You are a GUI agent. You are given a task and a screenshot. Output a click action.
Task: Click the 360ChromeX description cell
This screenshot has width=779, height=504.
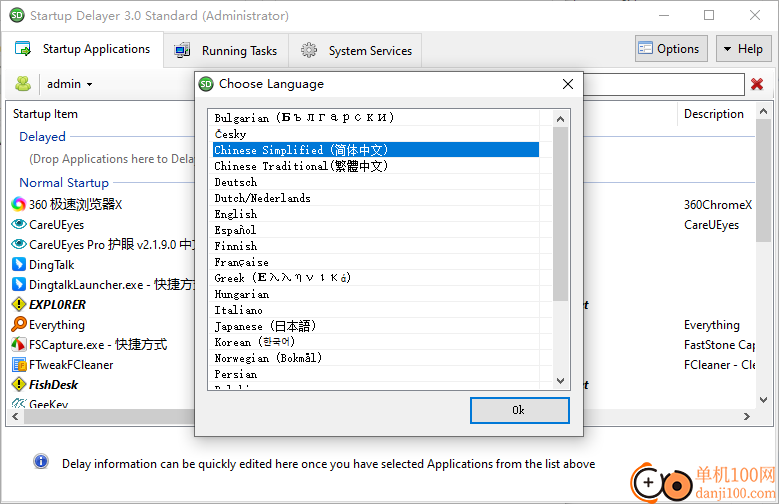coord(718,204)
